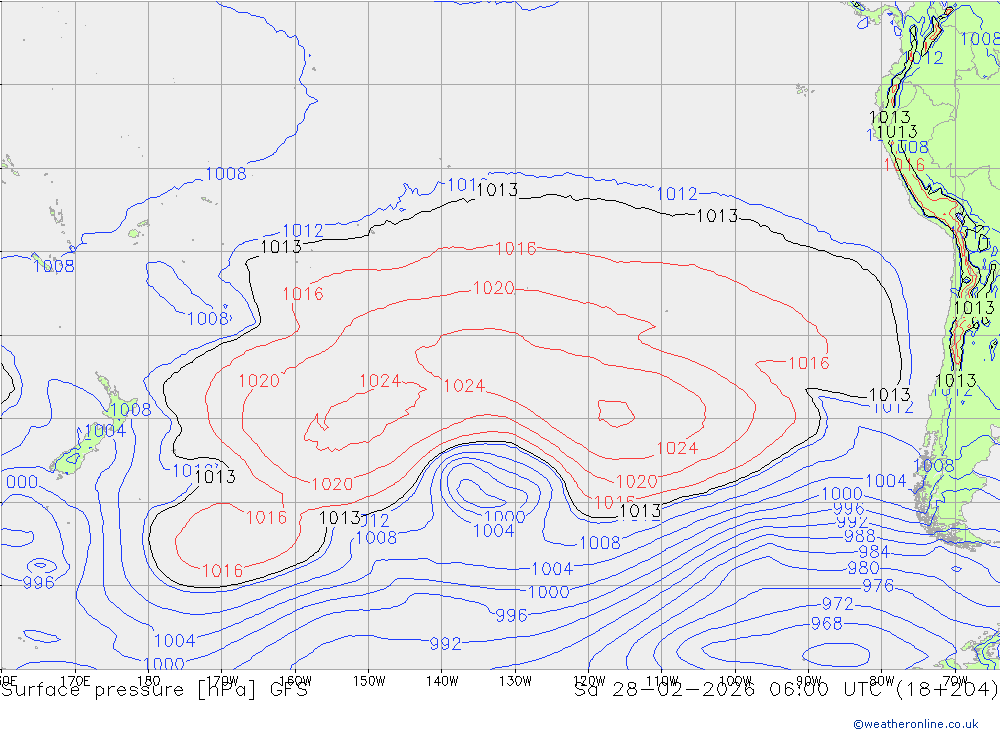
Task: Click the 1008 label over New Zealand's North Island
Action: click(x=131, y=409)
